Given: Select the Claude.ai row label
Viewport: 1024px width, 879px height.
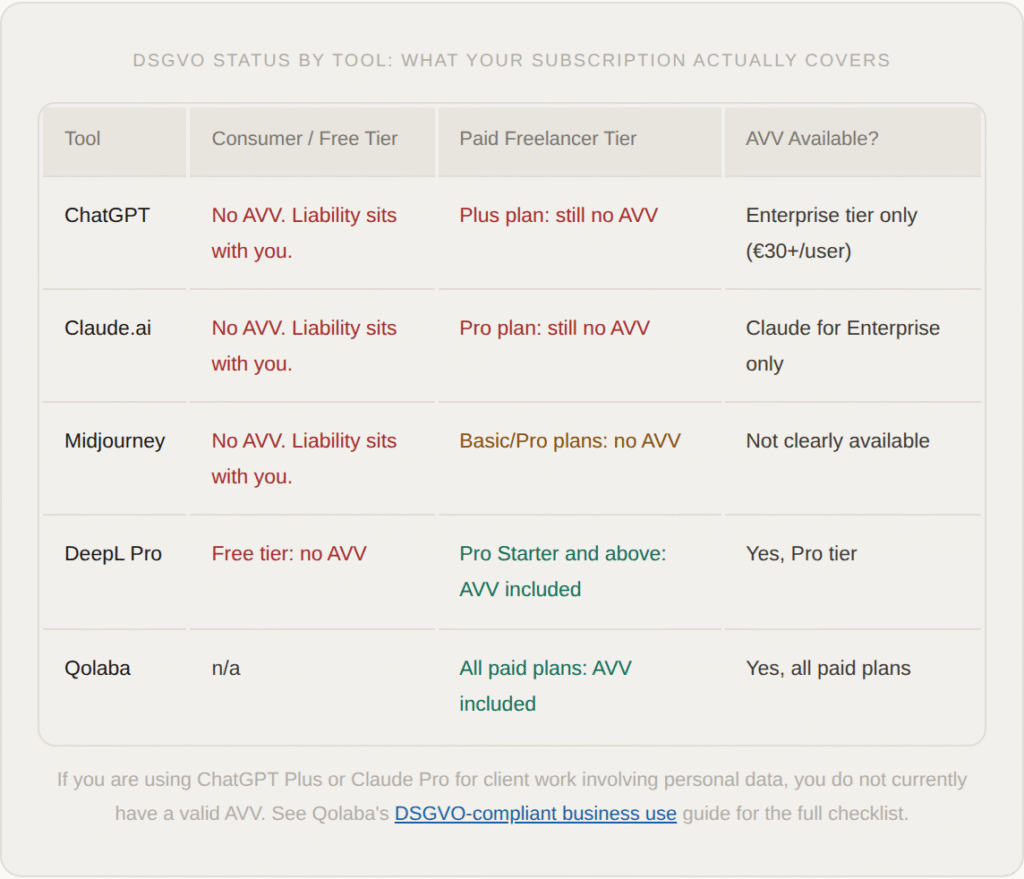Looking at the screenshot, I should (x=108, y=328).
